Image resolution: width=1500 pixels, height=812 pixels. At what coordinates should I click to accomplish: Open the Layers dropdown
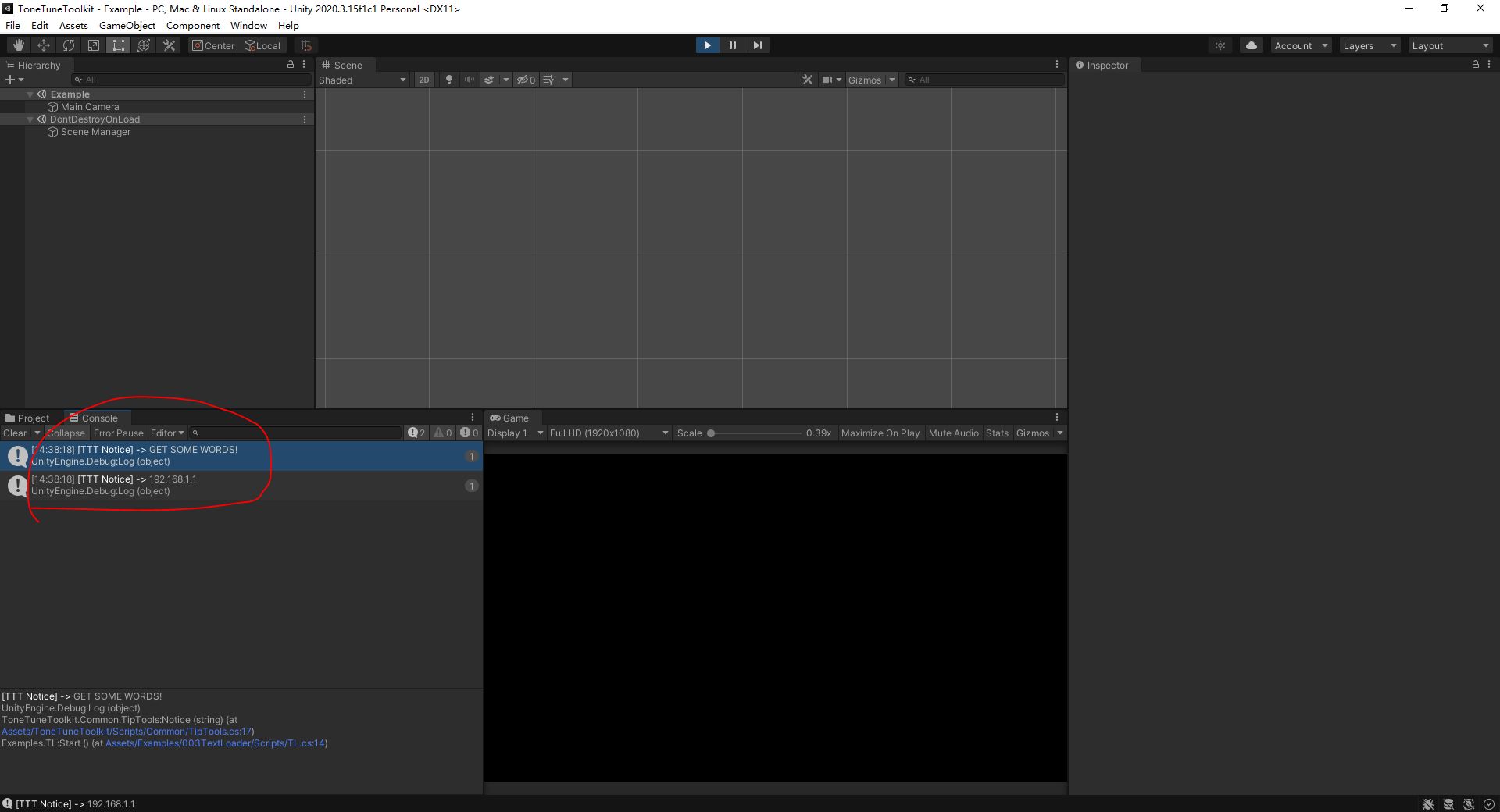[x=1370, y=45]
